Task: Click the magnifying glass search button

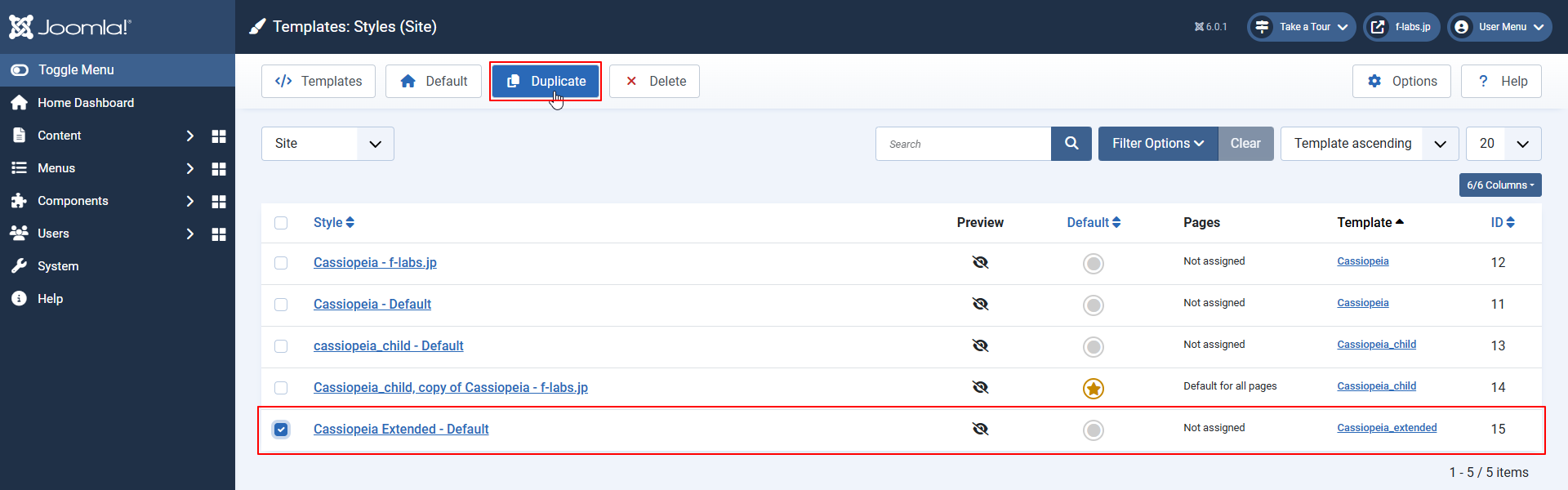Action: [x=1071, y=144]
